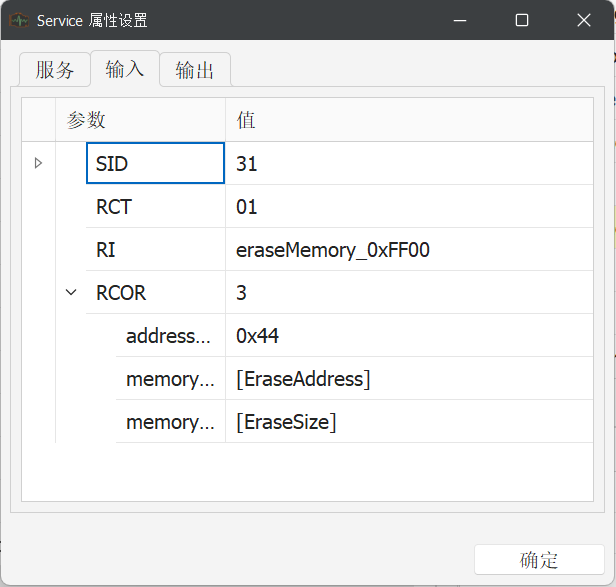Select the 输入 tab
This screenshot has height=587, width=616.
[x=125, y=68]
